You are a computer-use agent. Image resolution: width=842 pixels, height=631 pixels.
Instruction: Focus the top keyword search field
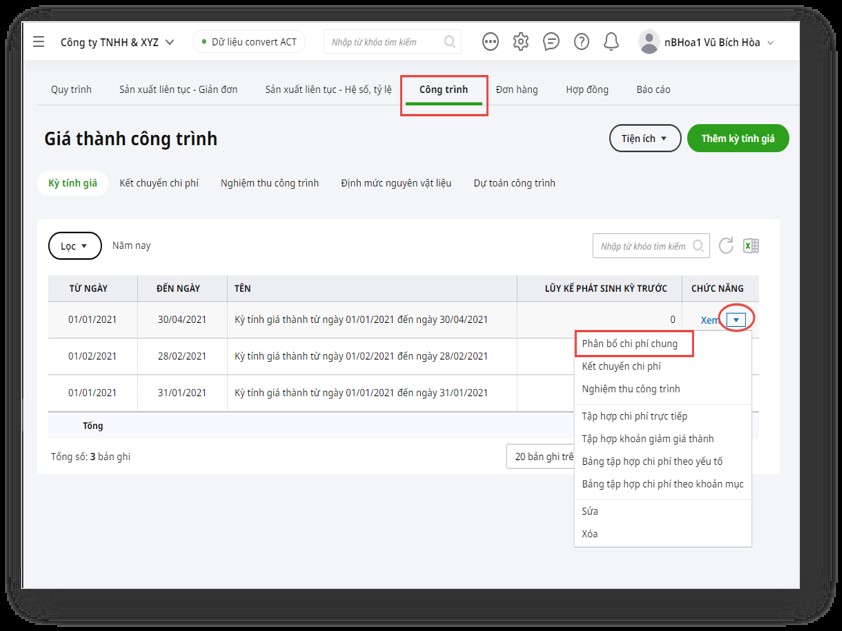pos(392,42)
